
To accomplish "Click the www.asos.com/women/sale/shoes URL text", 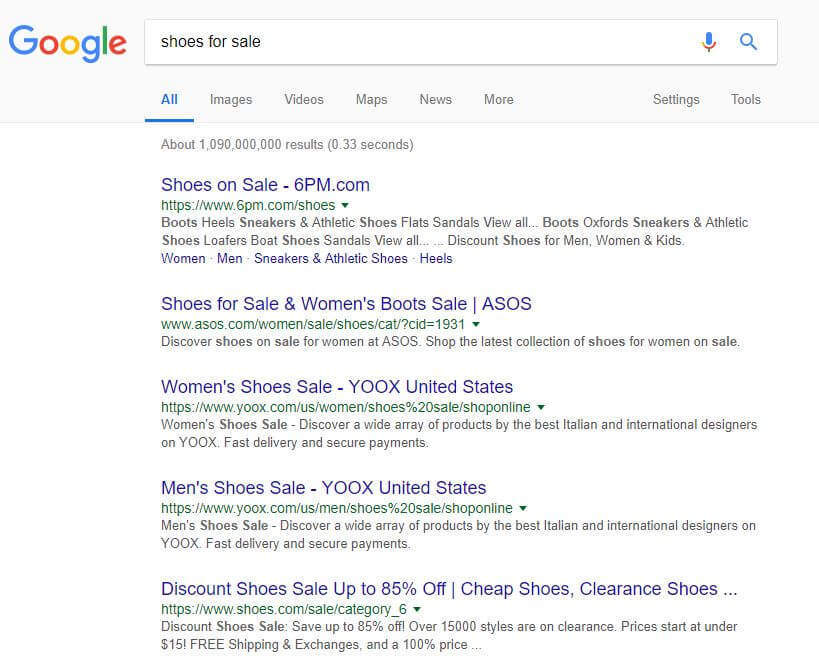I will tap(313, 324).
